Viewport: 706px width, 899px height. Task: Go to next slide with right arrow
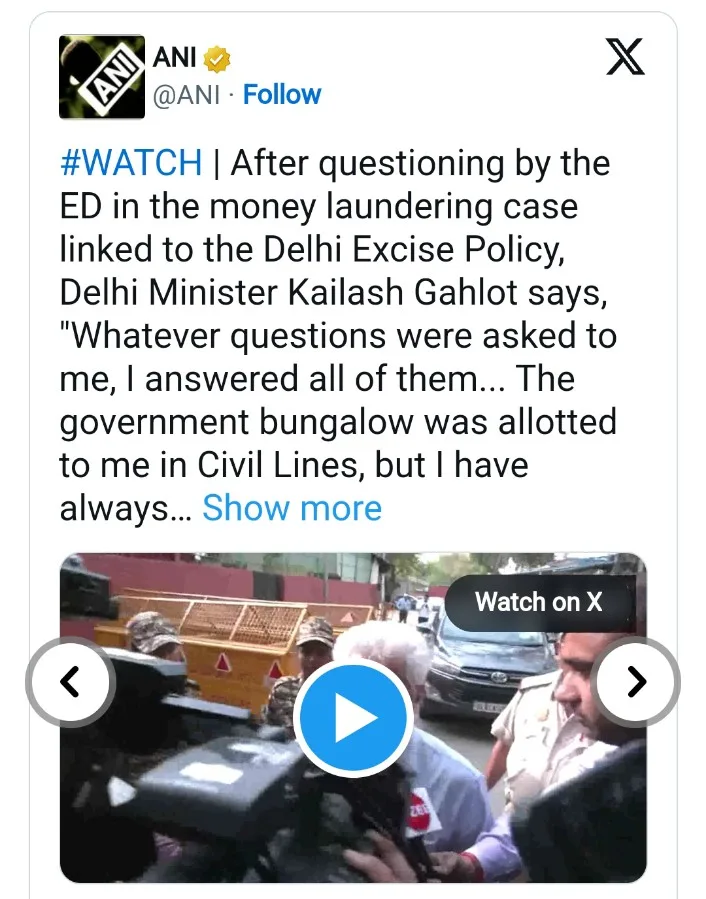[637, 682]
